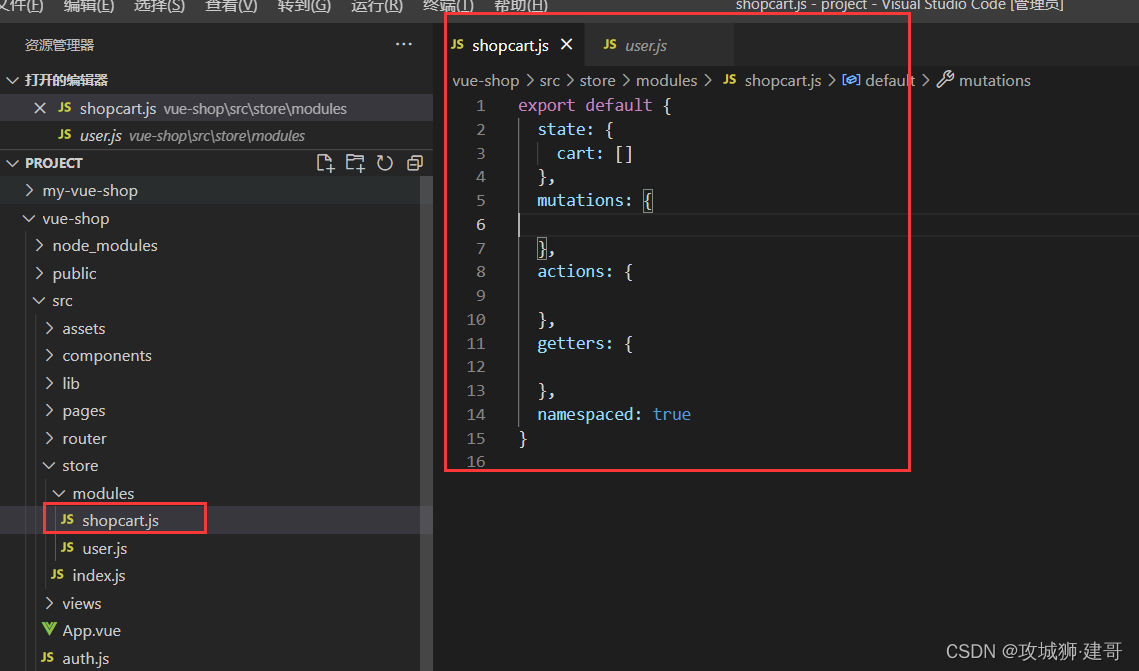
Task: Collapse all folders in the explorer
Action: (415, 163)
